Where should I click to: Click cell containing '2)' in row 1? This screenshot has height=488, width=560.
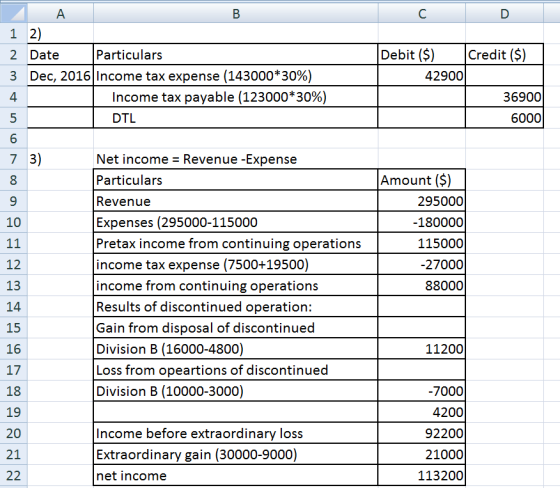click(x=60, y=34)
